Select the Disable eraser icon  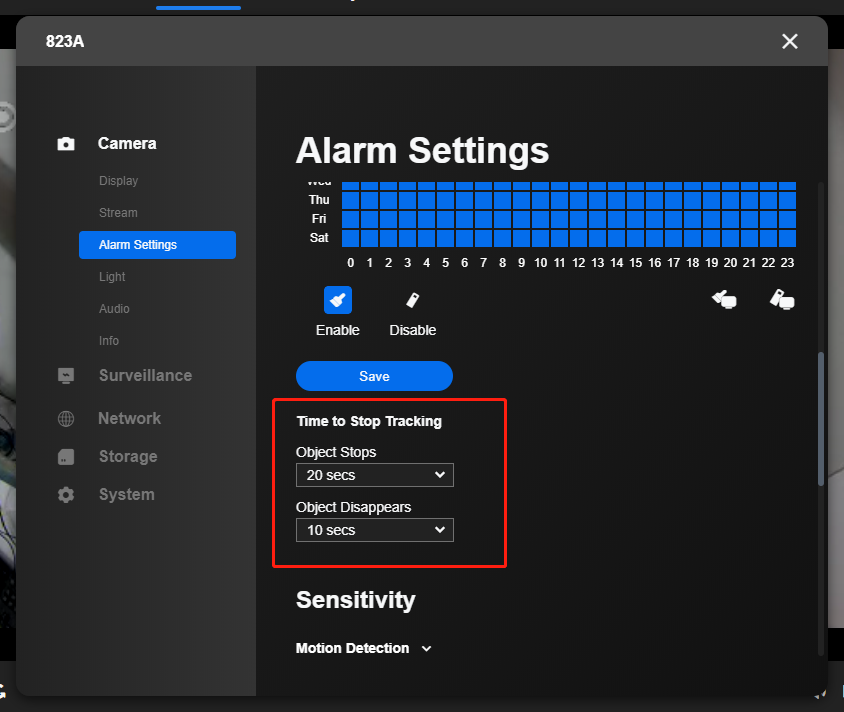pos(412,300)
